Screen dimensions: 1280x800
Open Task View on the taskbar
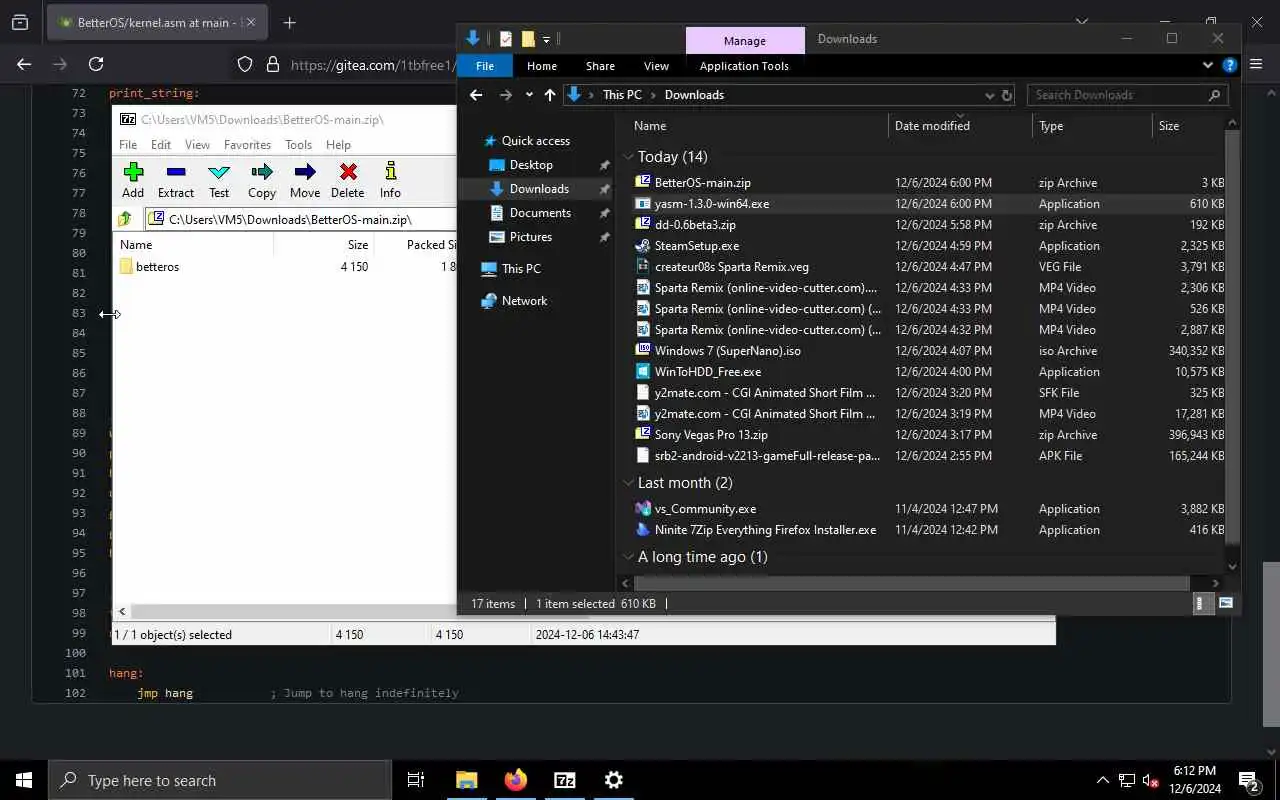point(416,780)
